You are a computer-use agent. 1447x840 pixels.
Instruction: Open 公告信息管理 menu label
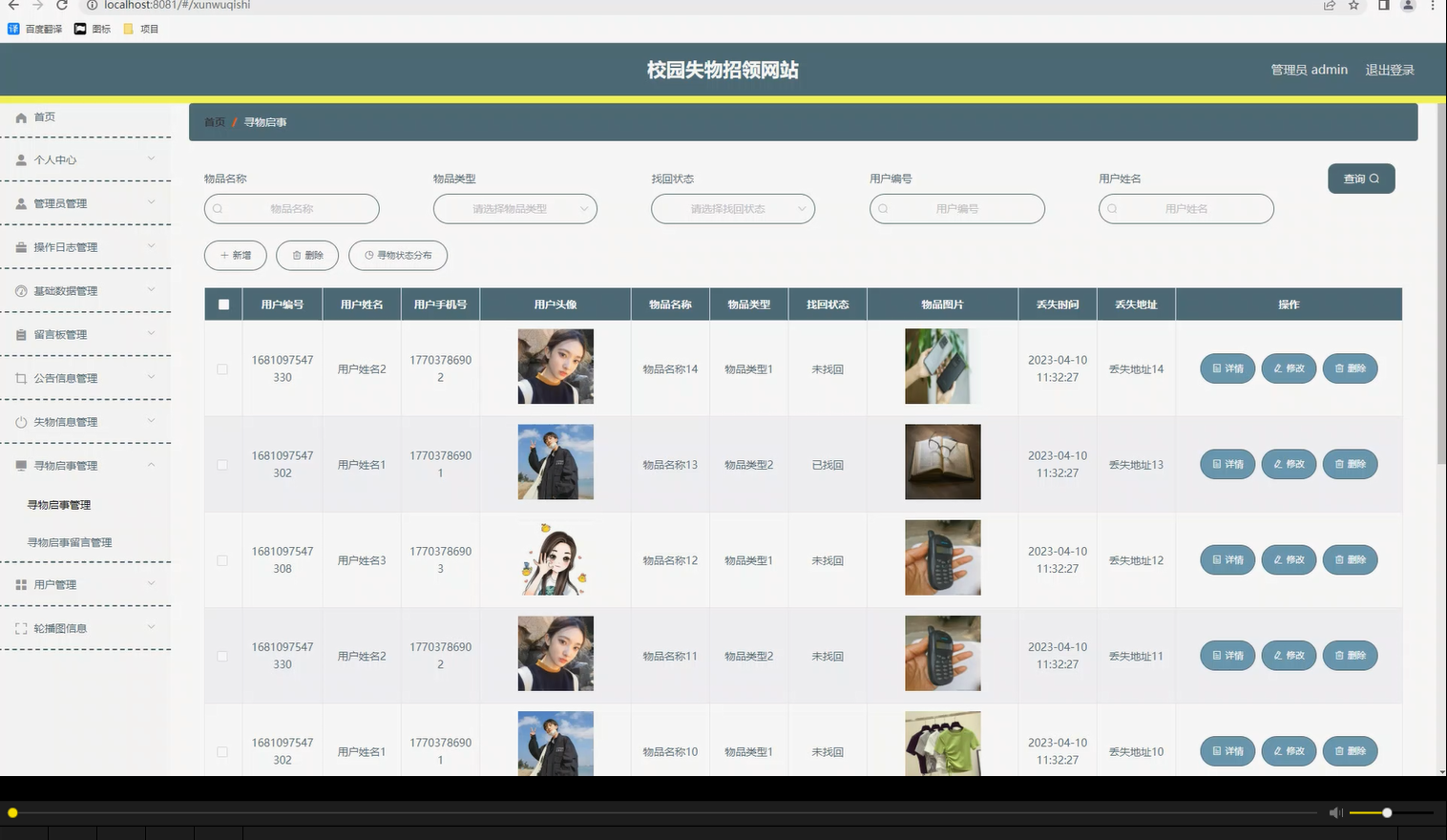(66, 379)
